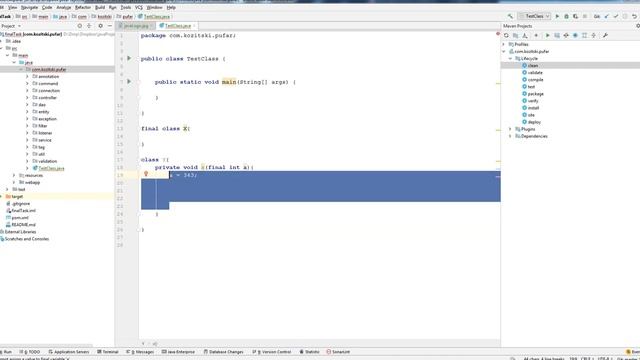Image resolution: width=640 pixels, height=360 pixels.
Task: Expand the webapp folder in Project tree
Action: [14, 182]
